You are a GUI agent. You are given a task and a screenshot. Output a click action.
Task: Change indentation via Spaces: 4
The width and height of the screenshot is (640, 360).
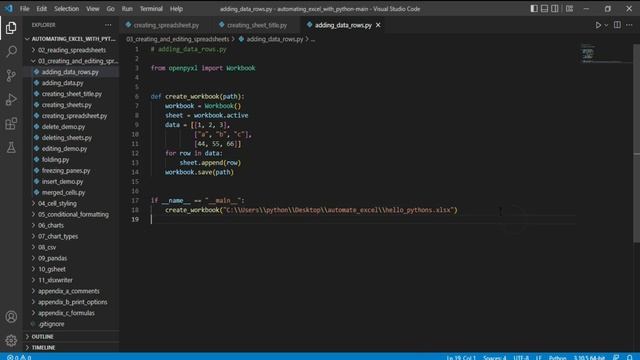[494, 357]
